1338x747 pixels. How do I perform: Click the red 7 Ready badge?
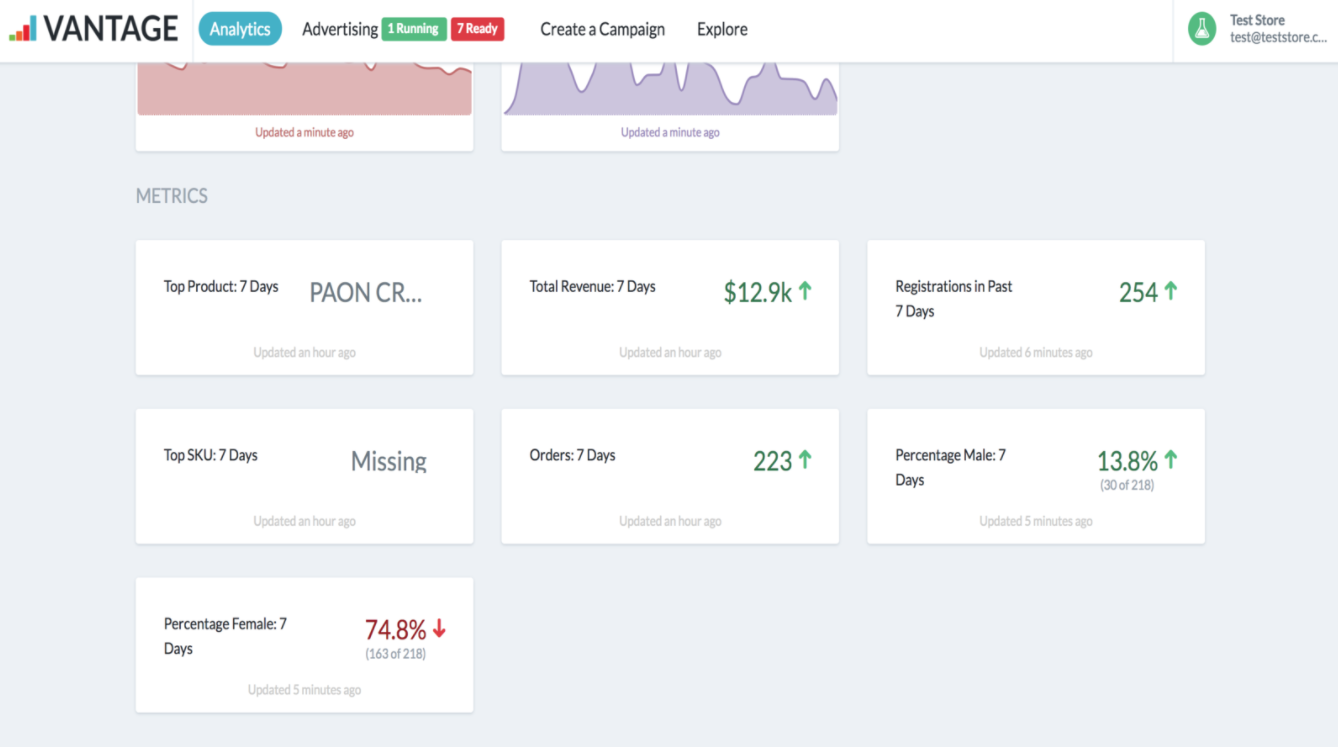pos(478,29)
